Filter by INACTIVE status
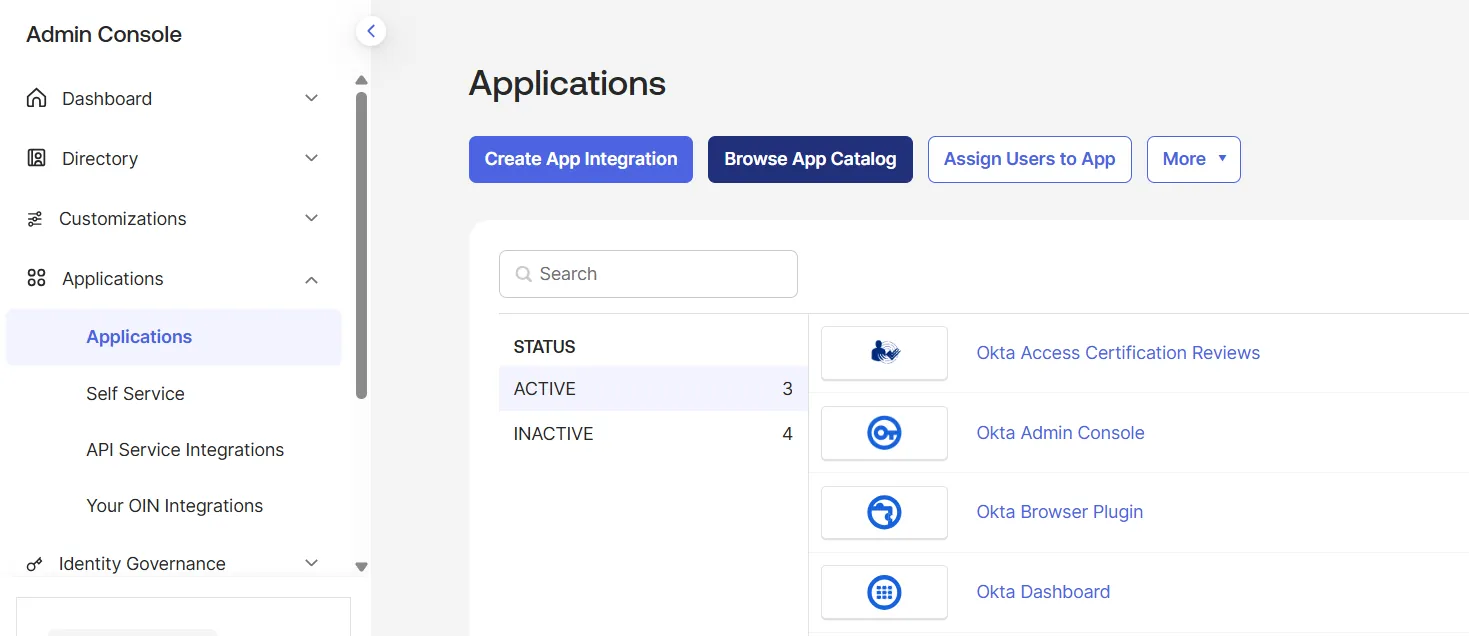 [653, 434]
